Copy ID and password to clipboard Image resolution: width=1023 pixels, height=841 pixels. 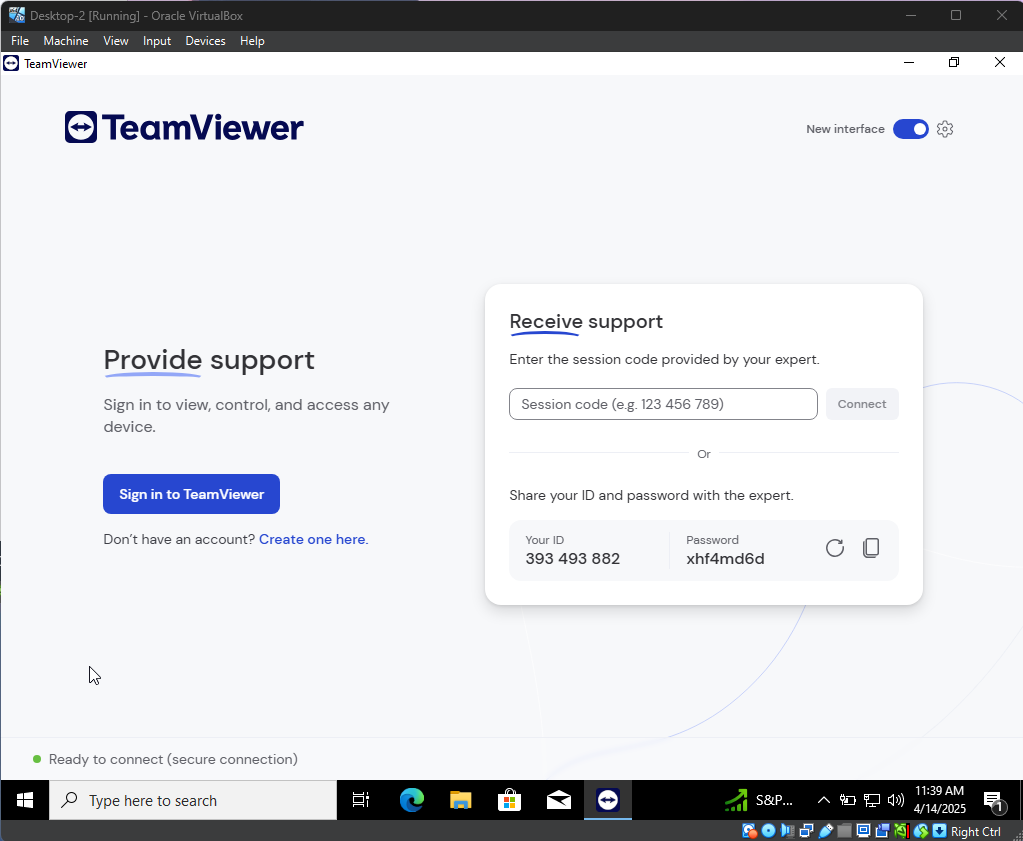click(x=871, y=547)
